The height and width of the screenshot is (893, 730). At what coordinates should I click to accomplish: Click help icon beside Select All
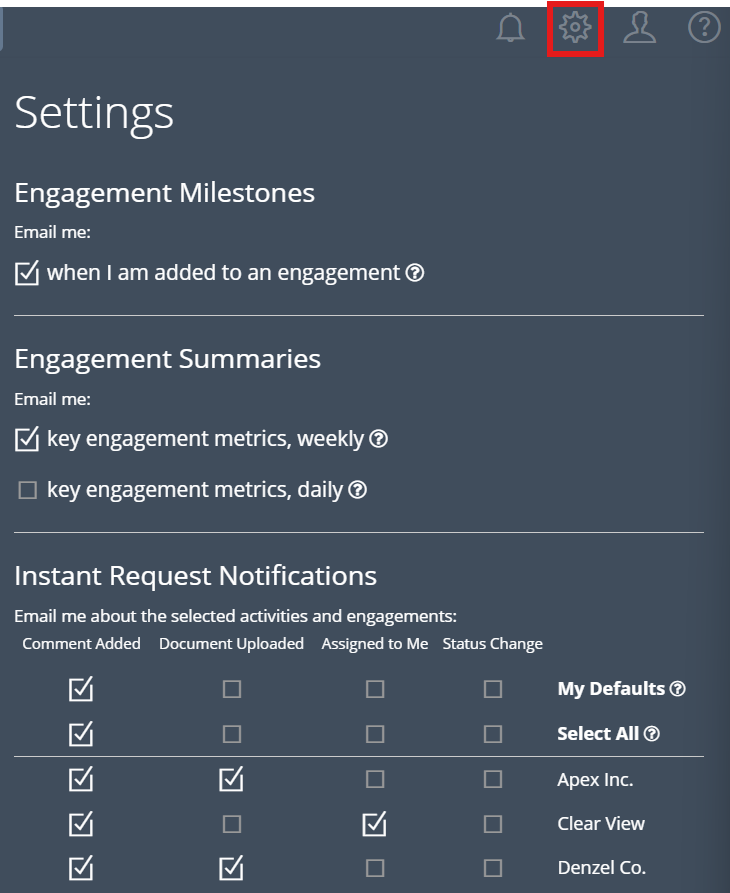click(x=652, y=734)
